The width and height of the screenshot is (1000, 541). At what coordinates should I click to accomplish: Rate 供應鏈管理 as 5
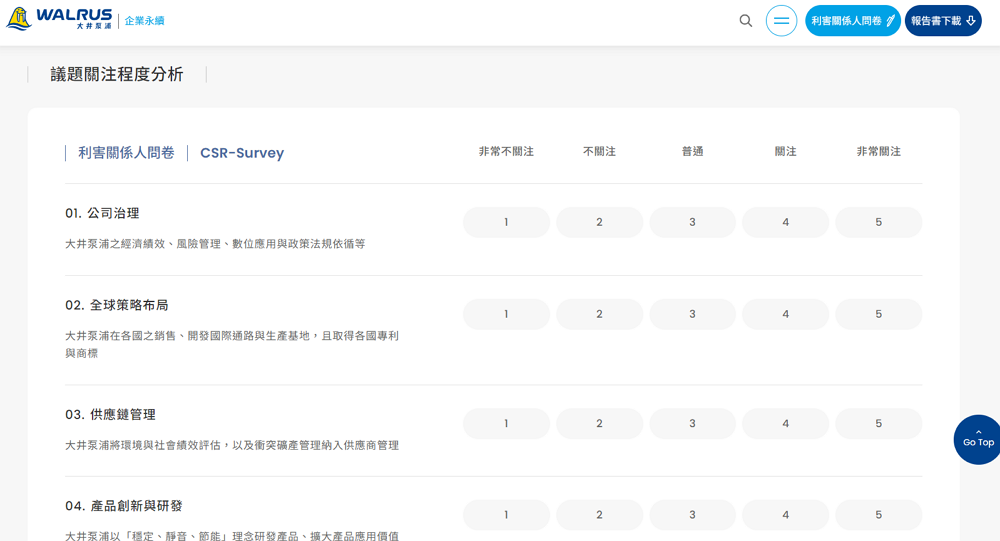pos(878,423)
